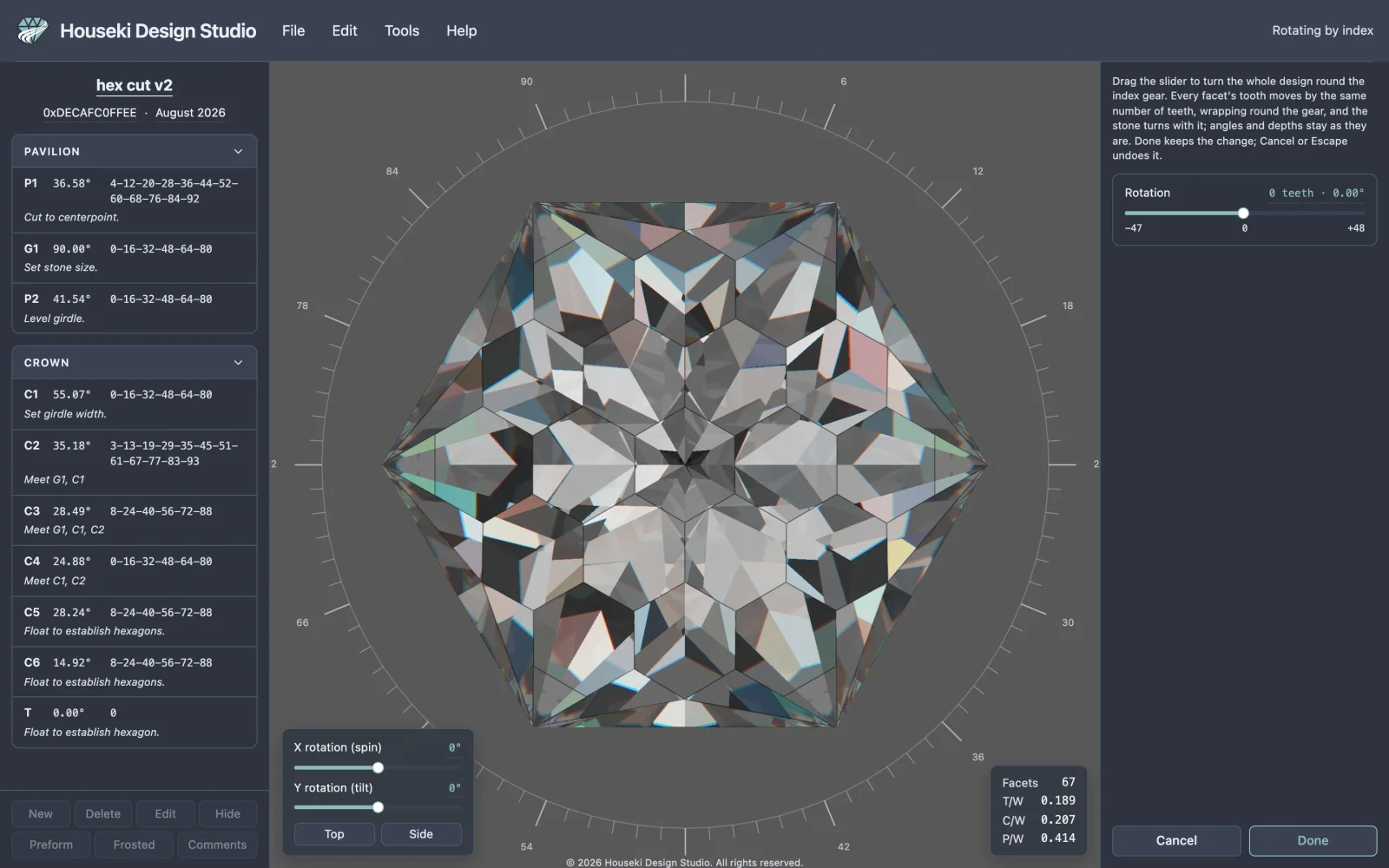Click the New facet button

click(41, 814)
